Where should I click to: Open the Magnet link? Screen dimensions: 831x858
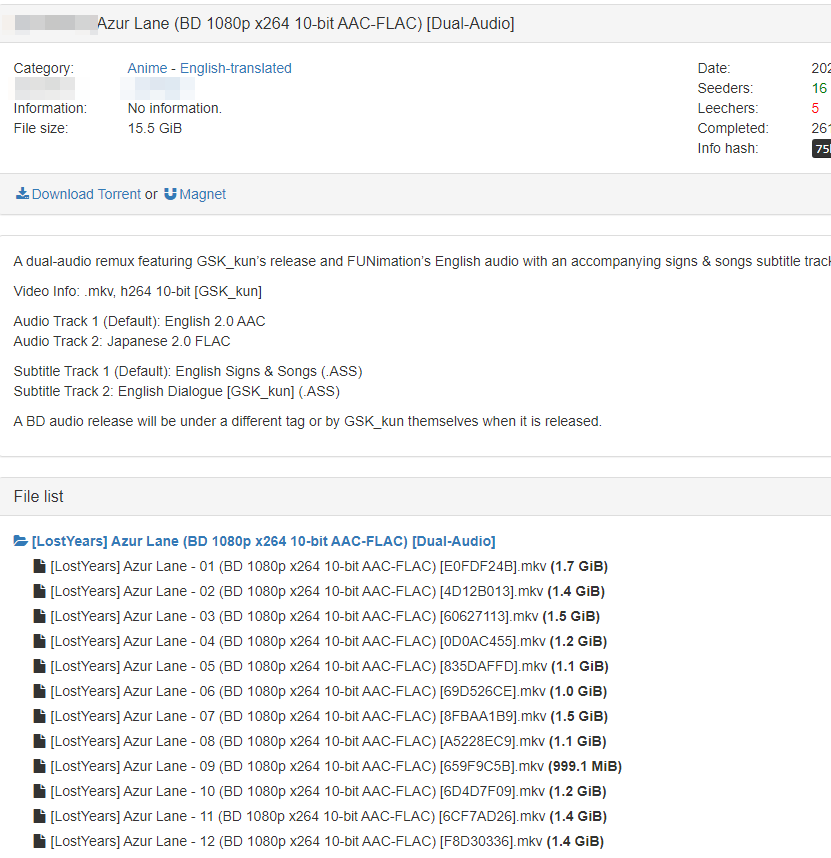pos(202,194)
